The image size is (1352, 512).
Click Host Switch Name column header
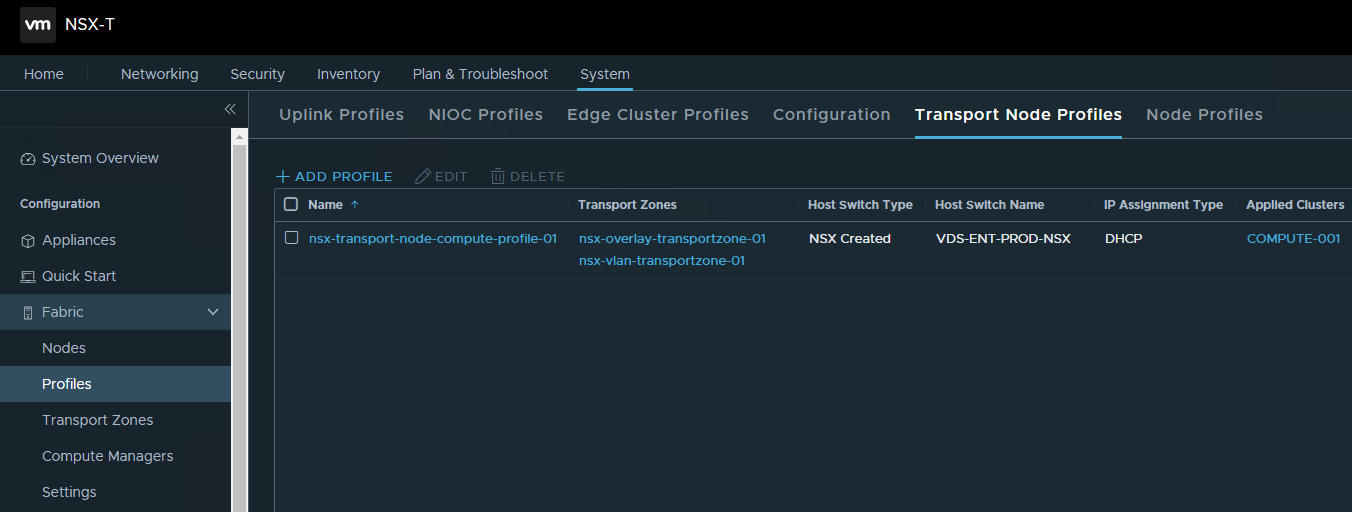click(990, 205)
